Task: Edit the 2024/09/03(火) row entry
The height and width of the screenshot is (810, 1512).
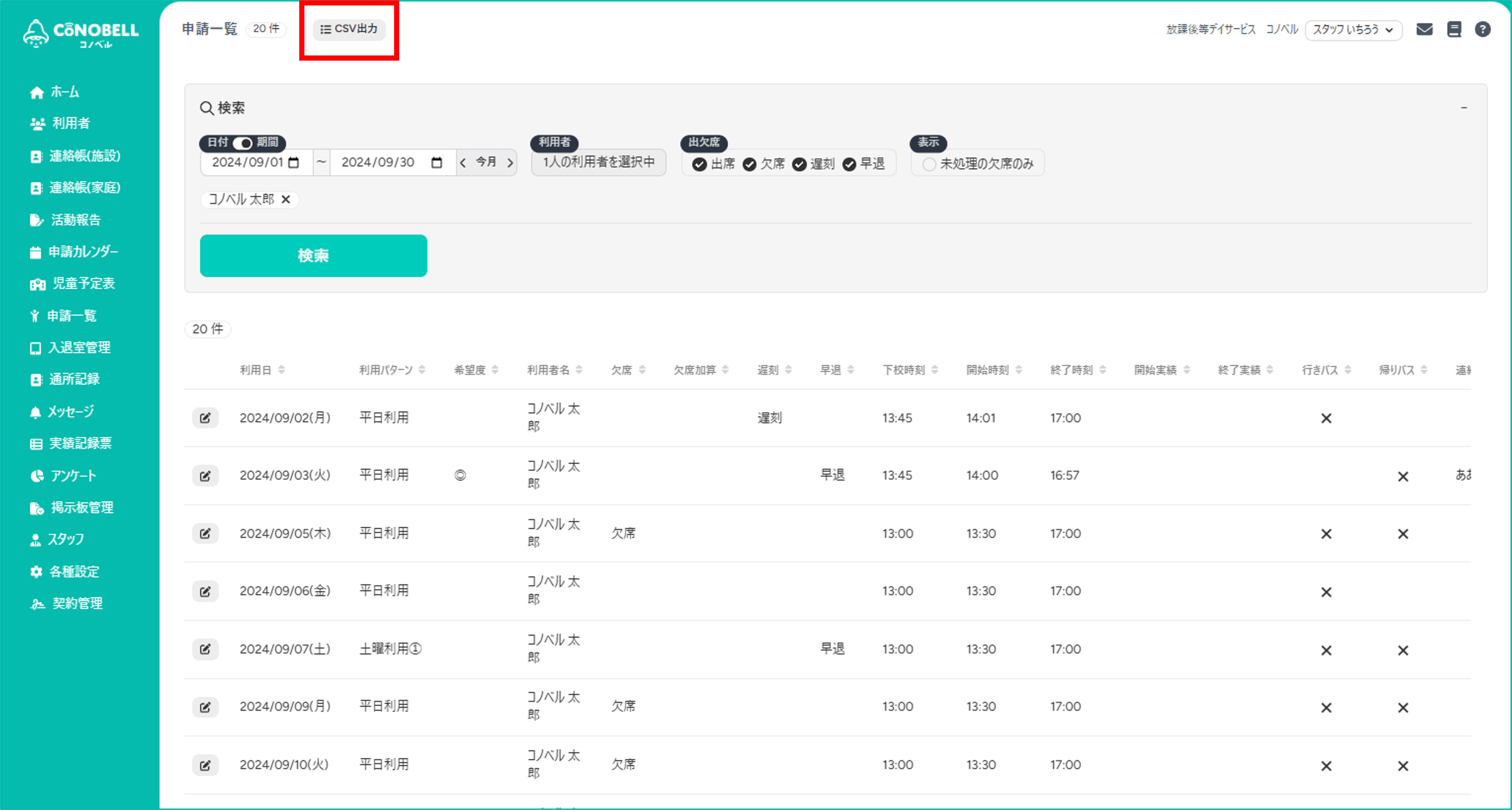Action: pyautogui.click(x=205, y=476)
